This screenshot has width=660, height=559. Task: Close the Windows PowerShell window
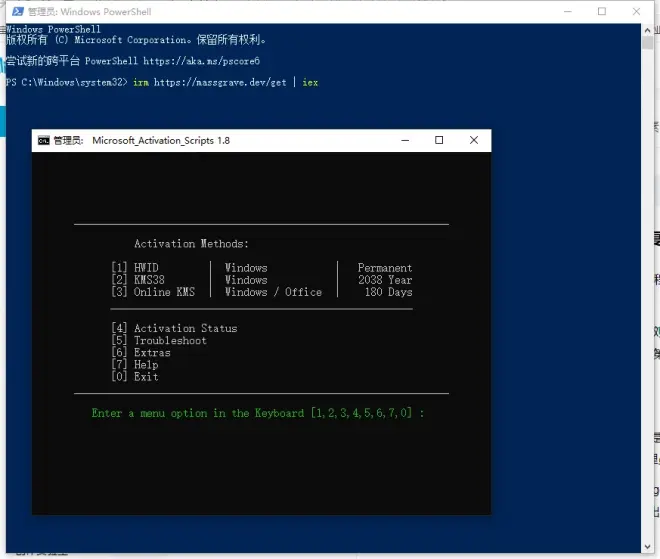tap(636, 11)
